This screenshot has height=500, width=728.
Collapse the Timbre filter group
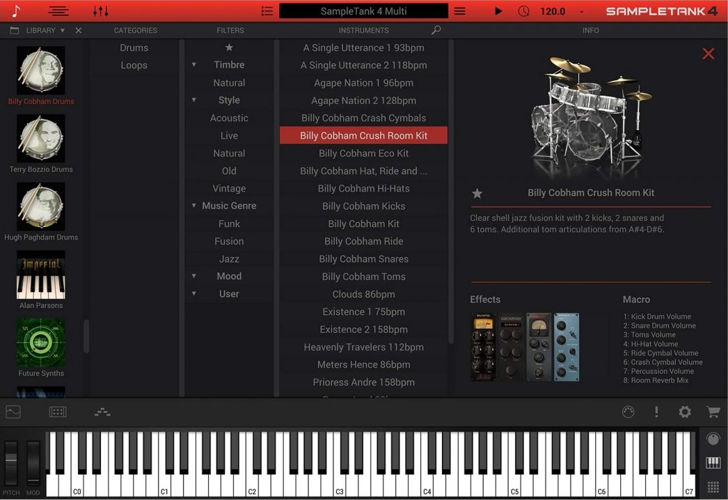click(x=194, y=65)
